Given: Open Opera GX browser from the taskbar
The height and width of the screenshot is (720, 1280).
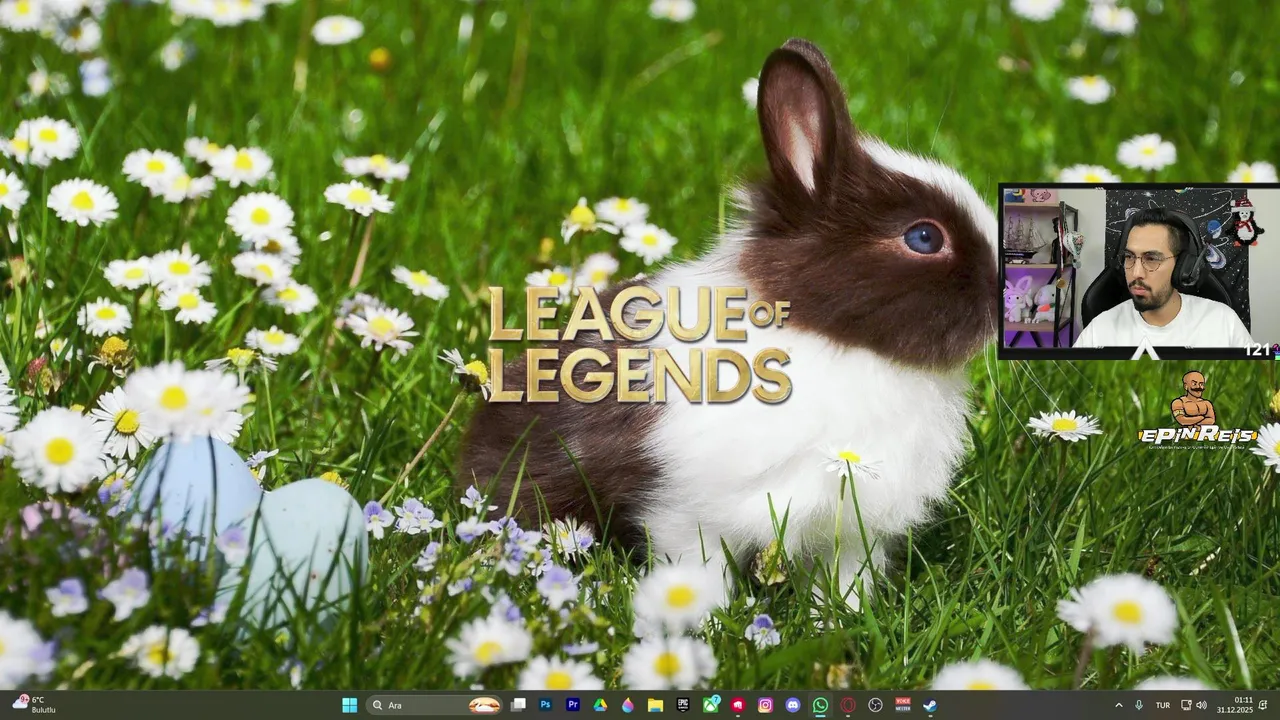Looking at the screenshot, I should (848, 705).
